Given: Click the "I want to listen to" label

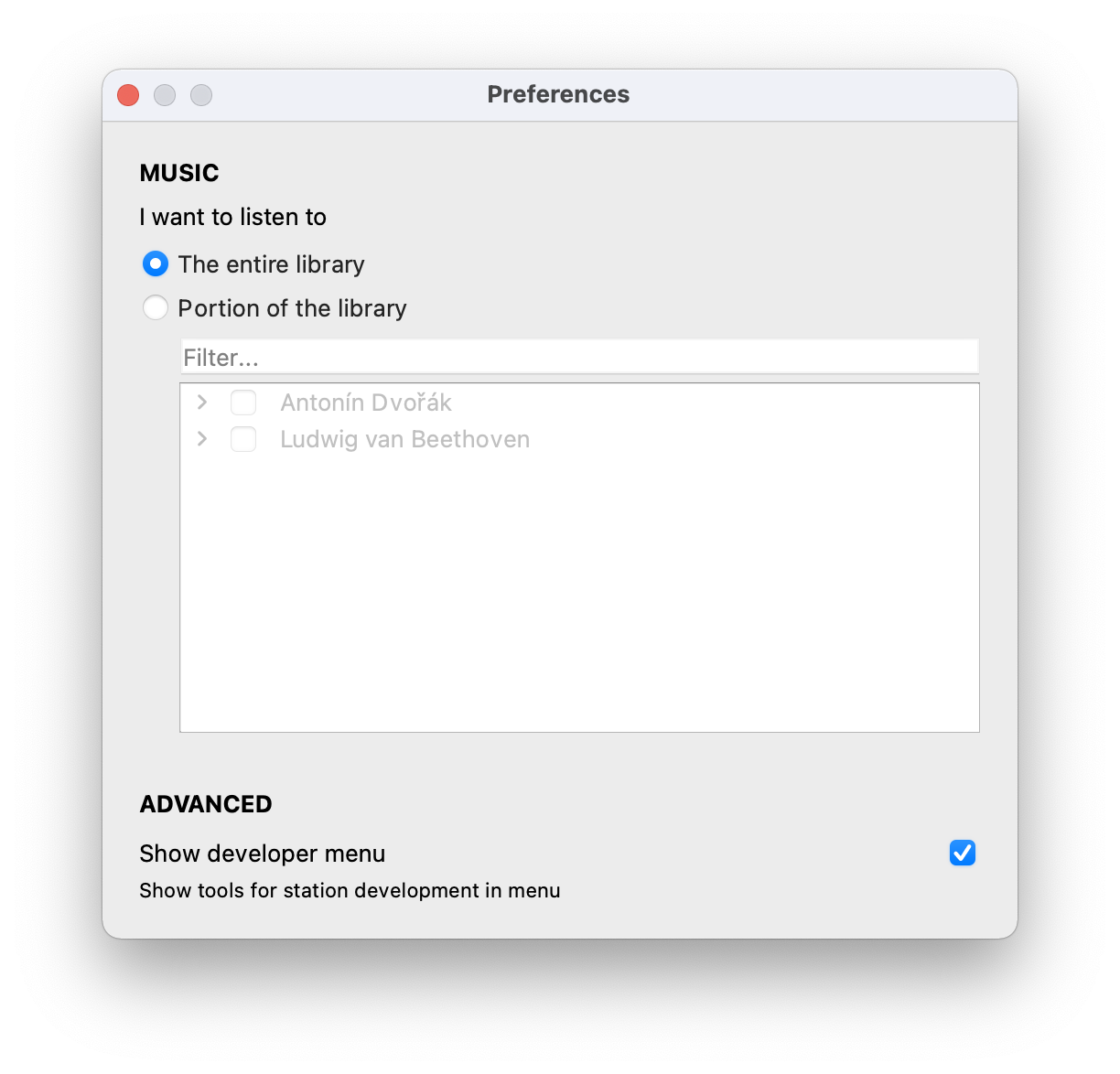Looking at the screenshot, I should [232, 217].
